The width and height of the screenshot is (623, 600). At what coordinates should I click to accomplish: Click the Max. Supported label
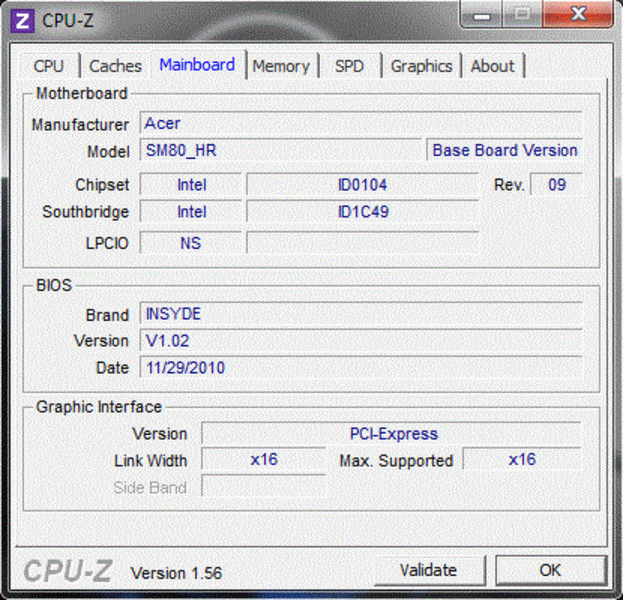point(396,461)
